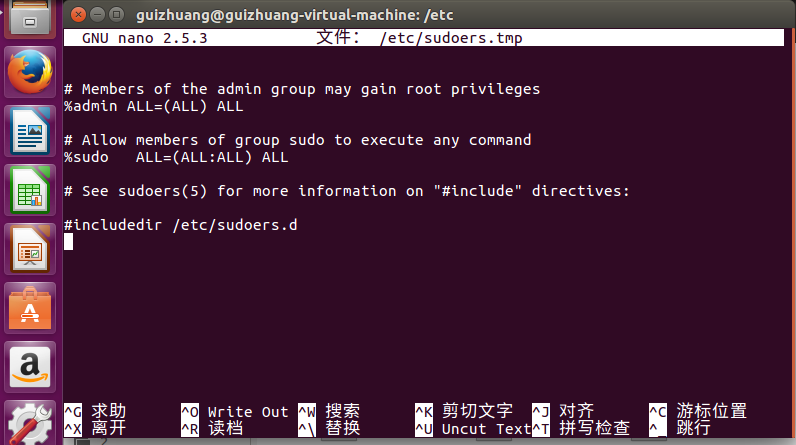Click the ^R 读档 read file shortcut

(x=212, y=428)
